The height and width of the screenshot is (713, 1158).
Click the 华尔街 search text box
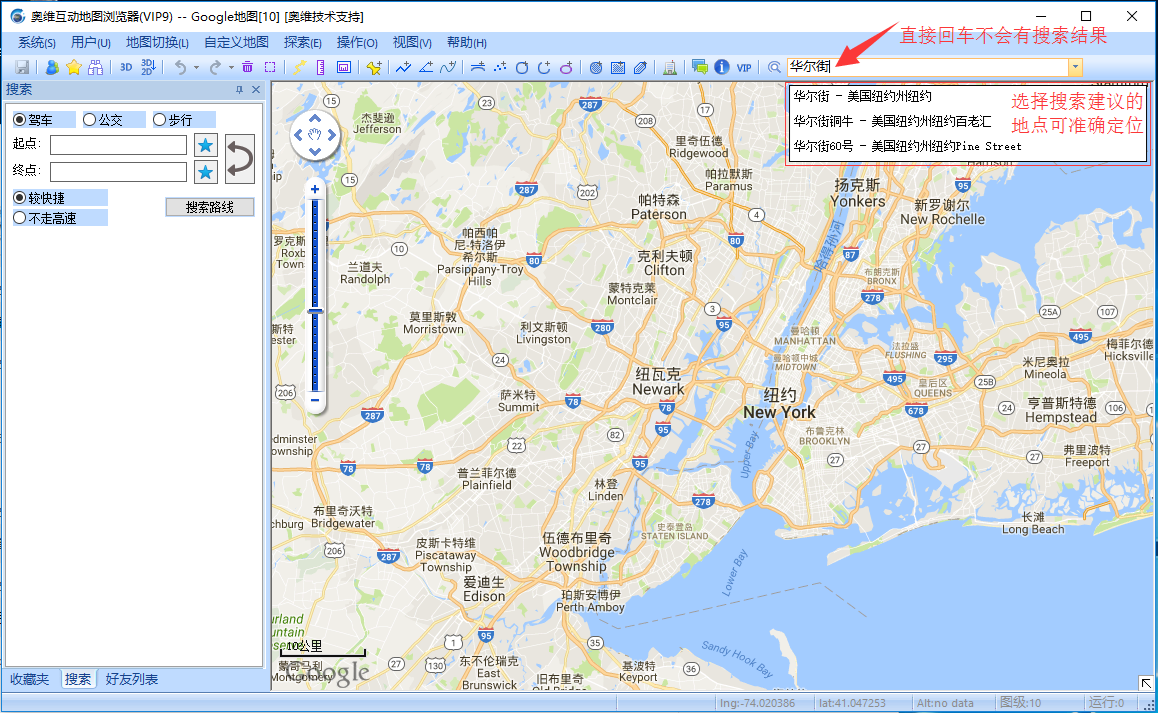tap(928, 67)
